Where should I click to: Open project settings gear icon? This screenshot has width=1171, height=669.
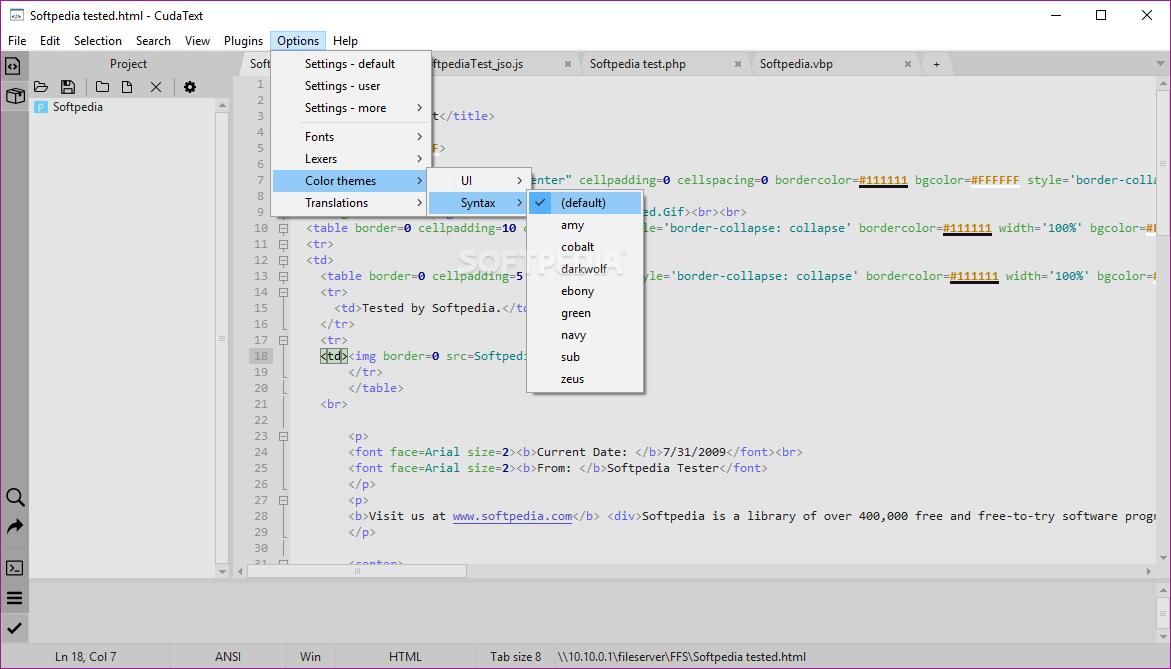189,87
